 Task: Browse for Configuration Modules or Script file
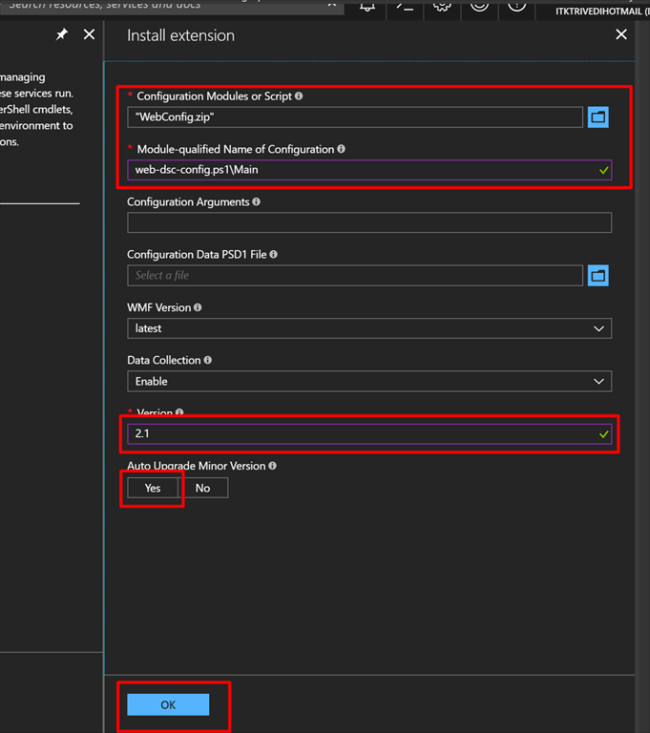[x=598, y=117]
